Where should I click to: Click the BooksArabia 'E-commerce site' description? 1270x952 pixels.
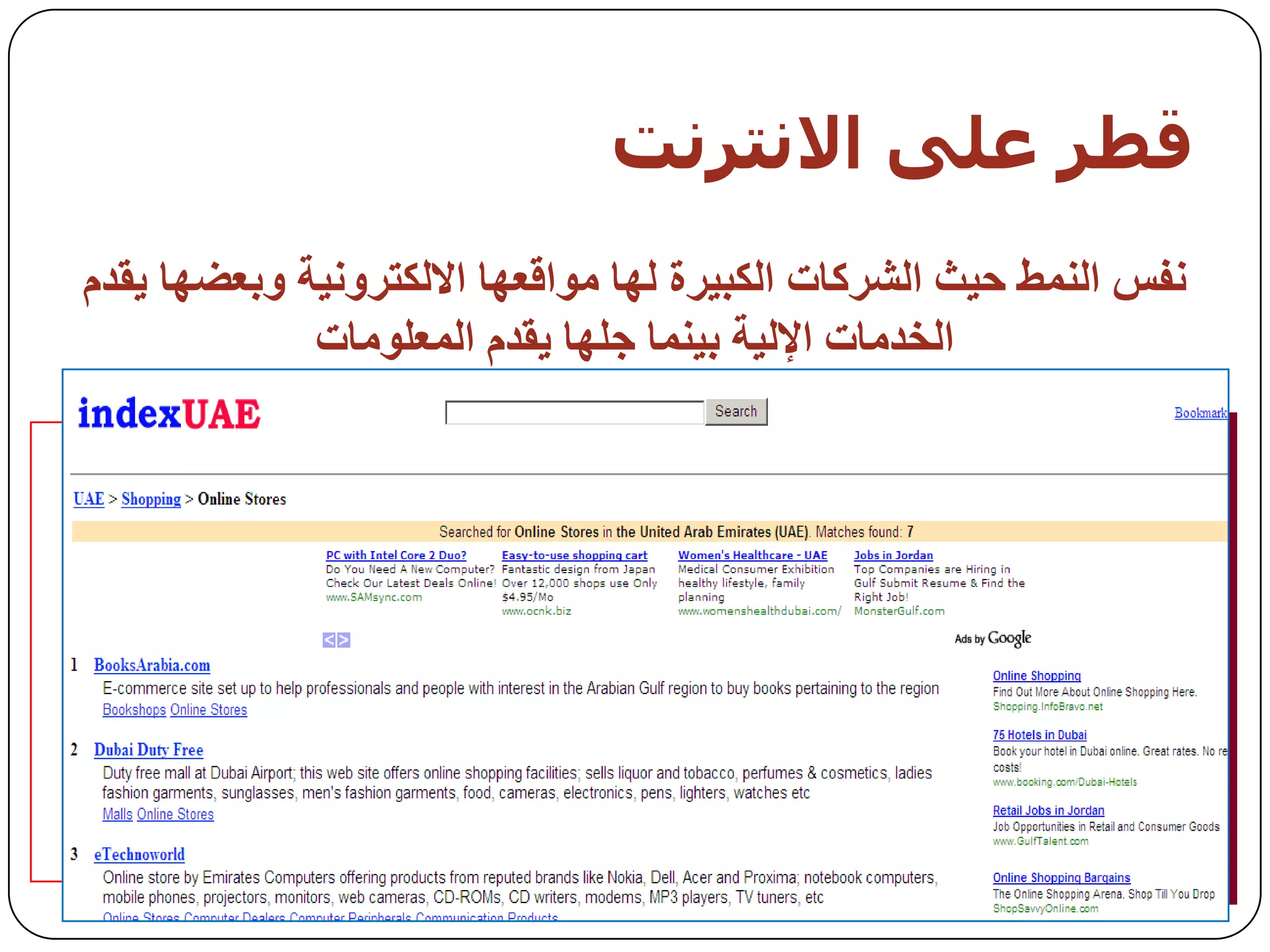(x=520, y=689)
